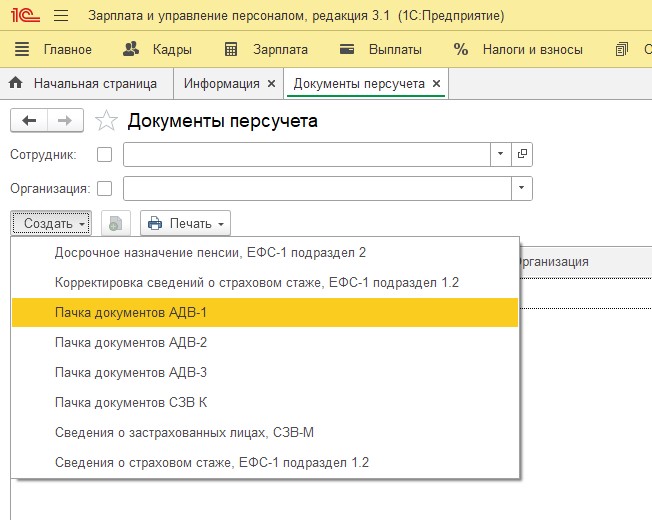Open the Печать dropdown button
This screenshot has width=652, height=520.
coord(186,223)
